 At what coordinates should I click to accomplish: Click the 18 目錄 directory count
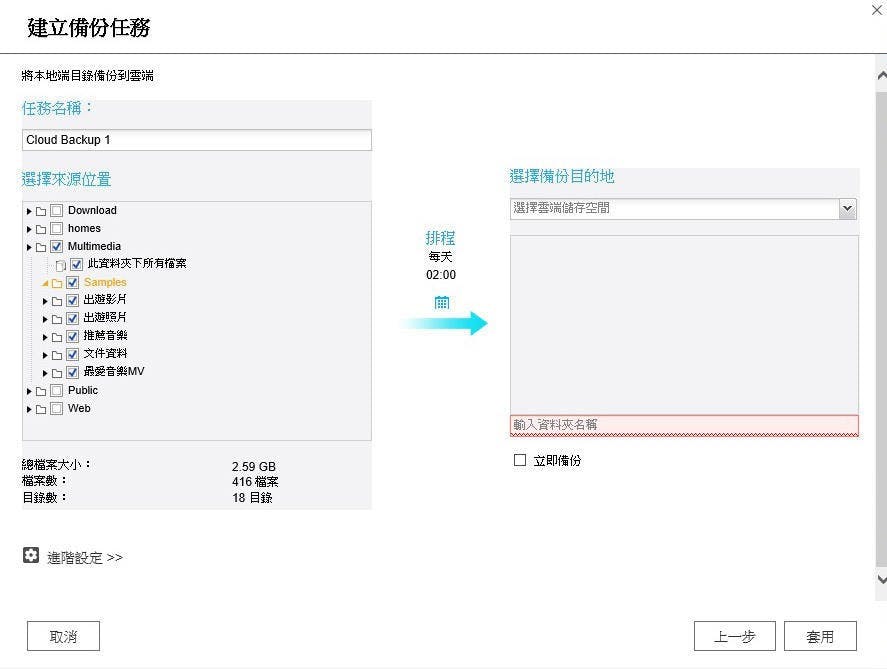(x=252, y=498)
